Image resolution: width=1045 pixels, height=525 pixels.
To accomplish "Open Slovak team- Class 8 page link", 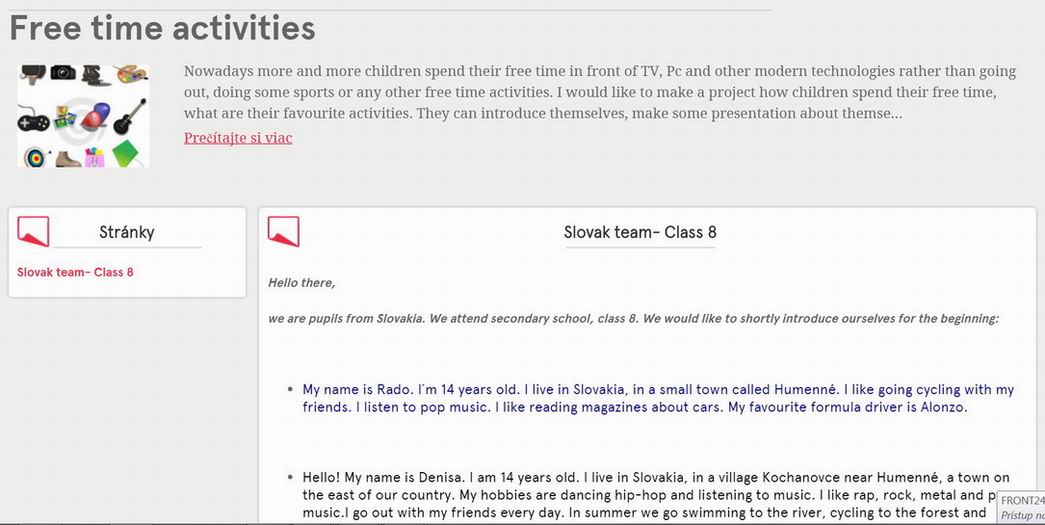I will click(75, 272).
